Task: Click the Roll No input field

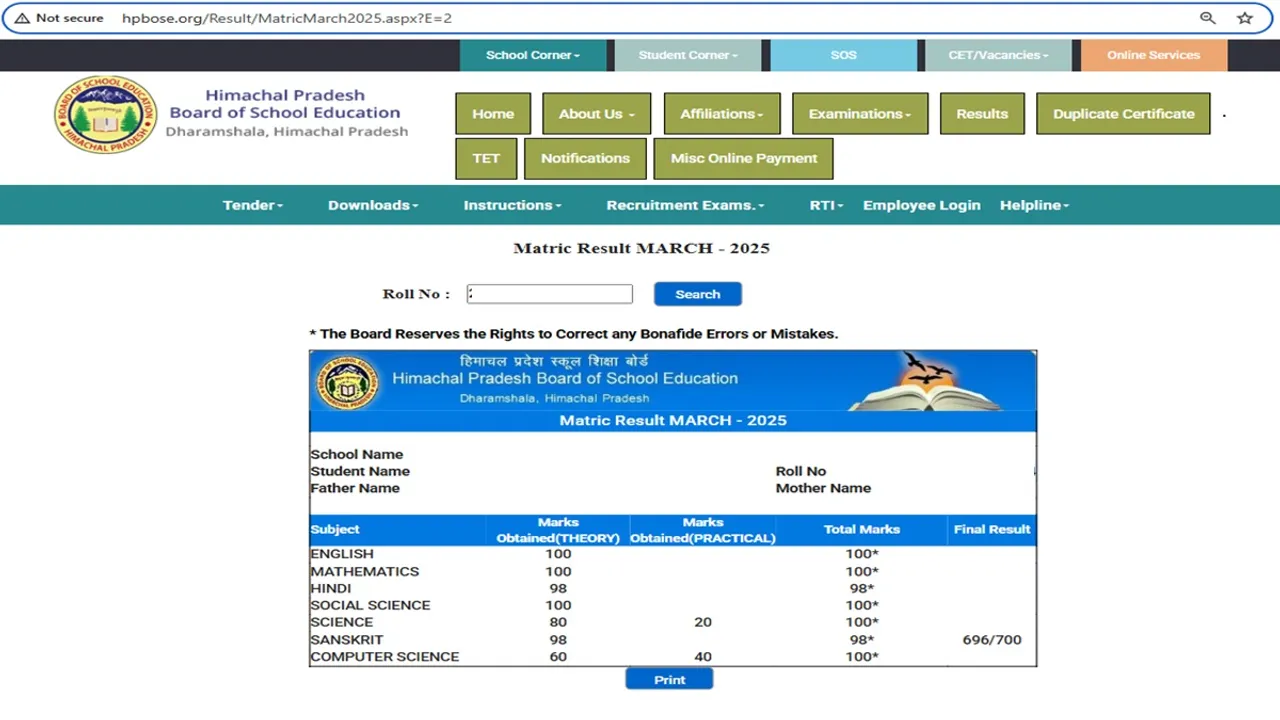Action: click(x=550, y=294)
